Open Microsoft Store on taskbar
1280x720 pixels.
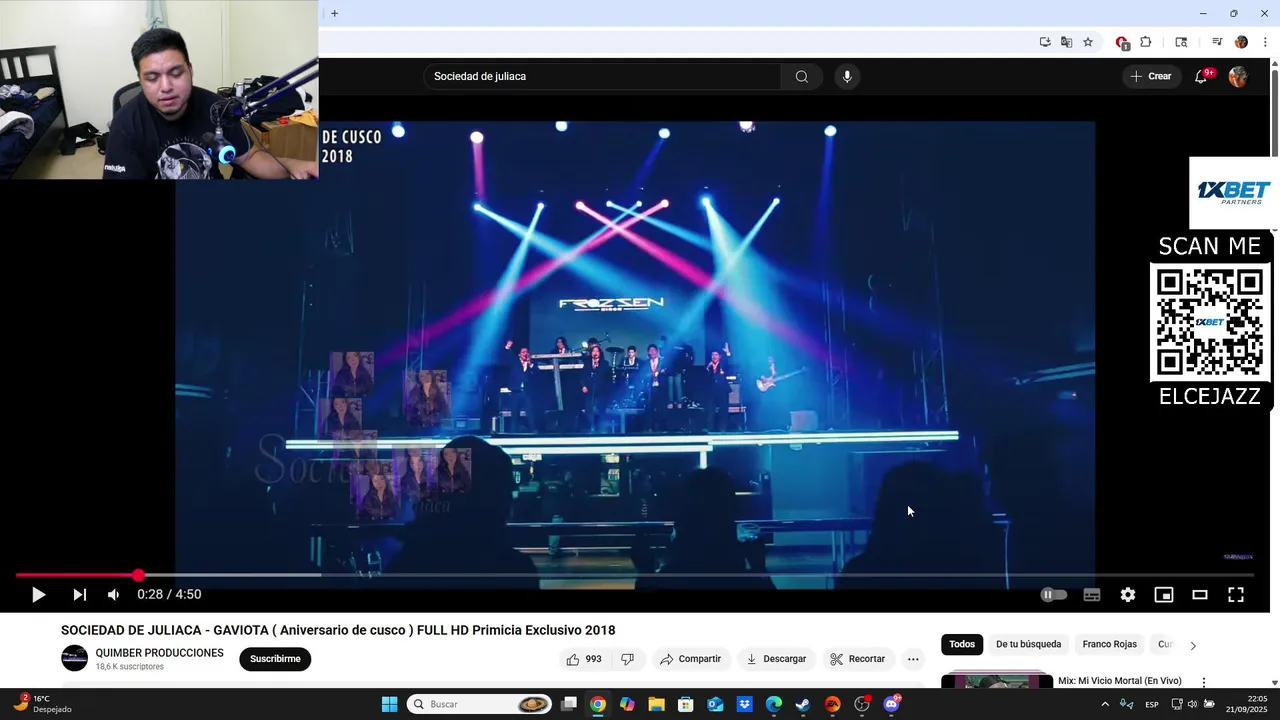686,704
